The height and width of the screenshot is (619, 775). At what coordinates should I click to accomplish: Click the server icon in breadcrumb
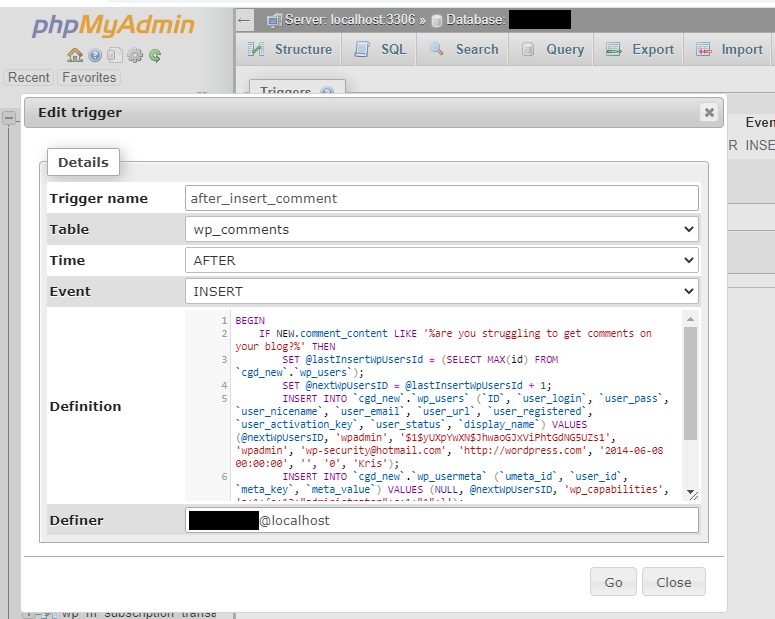pos(274,20)
